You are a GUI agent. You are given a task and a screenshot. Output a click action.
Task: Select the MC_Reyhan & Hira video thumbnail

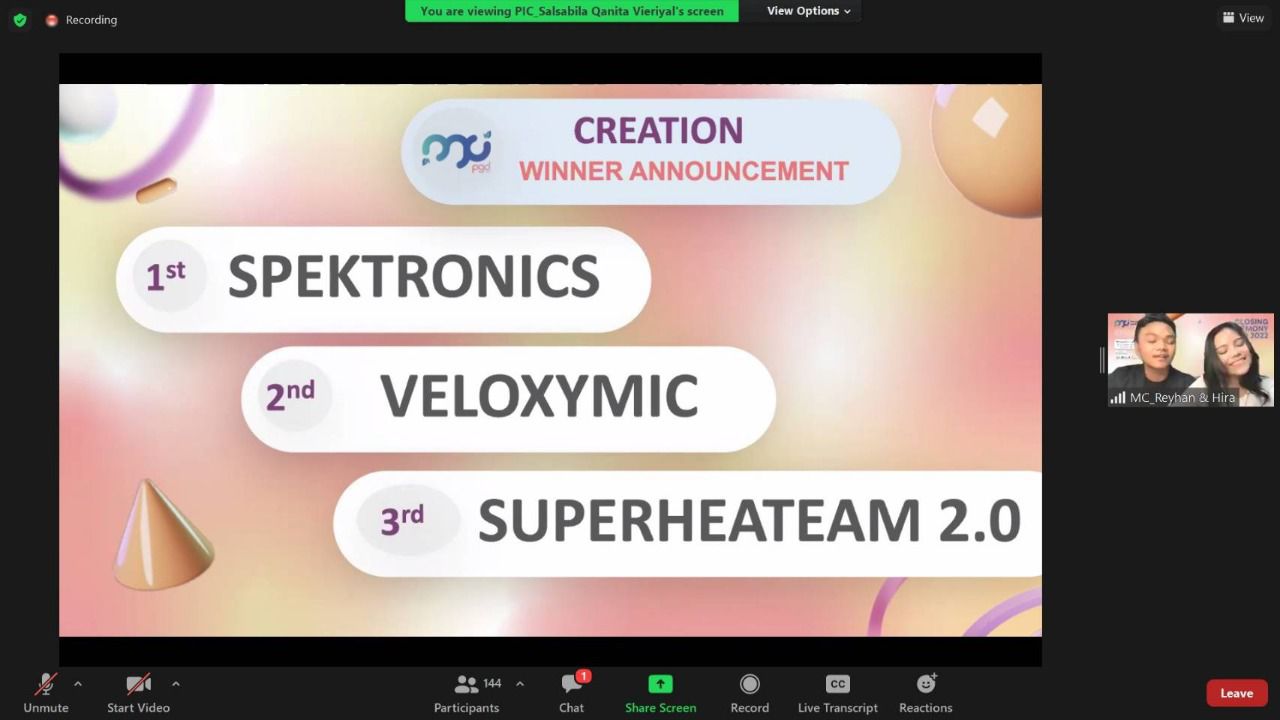tap(1190, 360)
